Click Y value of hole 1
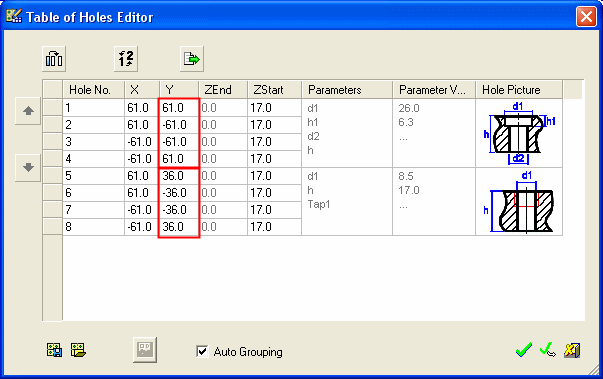Viewport: 603px width, 379px height. 179,108
